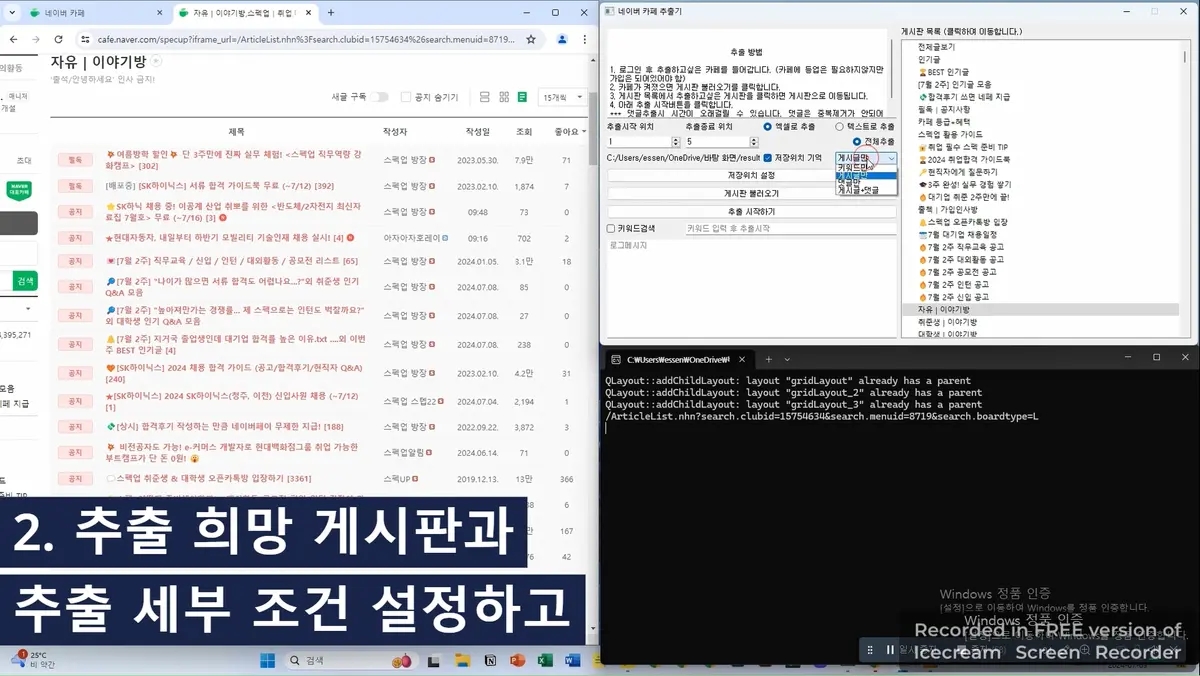Select 합격후기 쓰면 네페 지급 board

(x=964, y=97)
